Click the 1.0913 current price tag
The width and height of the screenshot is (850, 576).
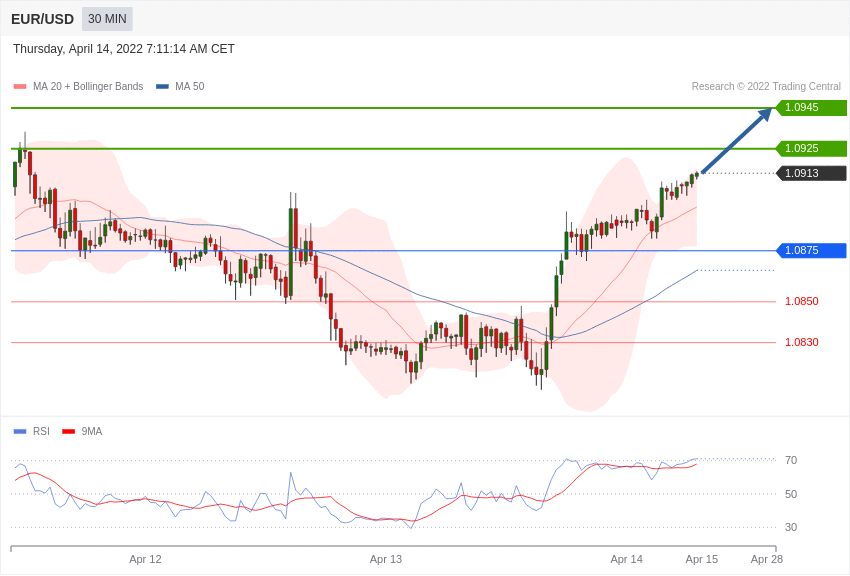tap(812, 173)
